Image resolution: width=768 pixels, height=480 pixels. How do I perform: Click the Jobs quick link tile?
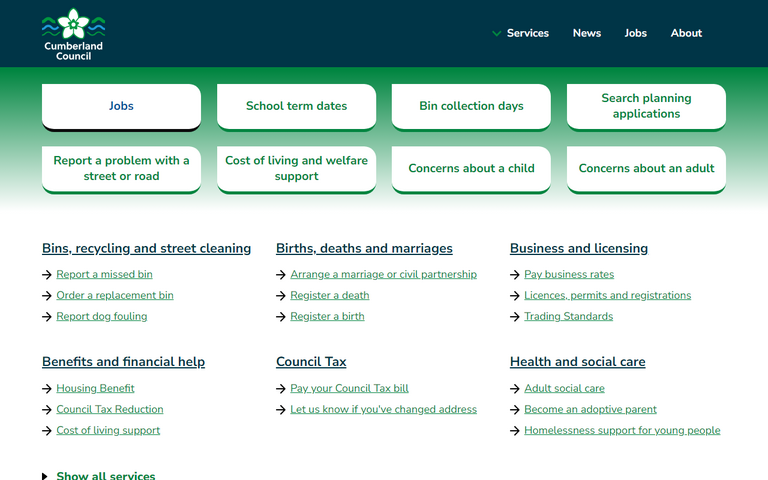[x=121, y=106]
